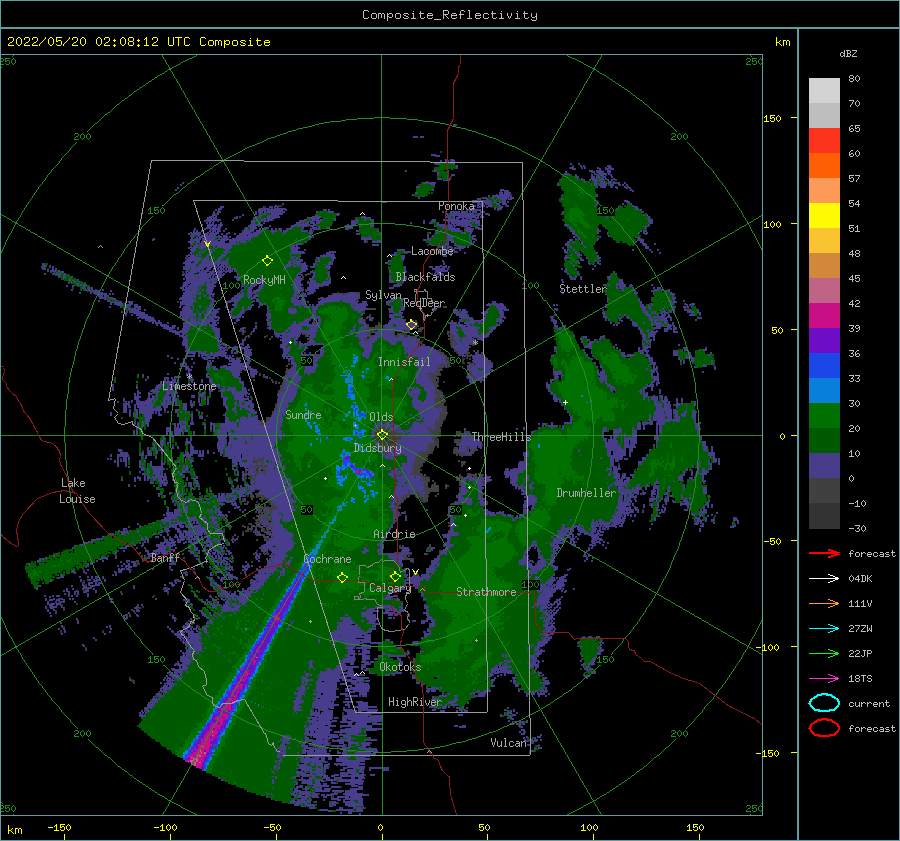Pick the orange swatch between 60 and 57 dBZ
This screenshot has width=900, height=841.
[x=824, y=166]
